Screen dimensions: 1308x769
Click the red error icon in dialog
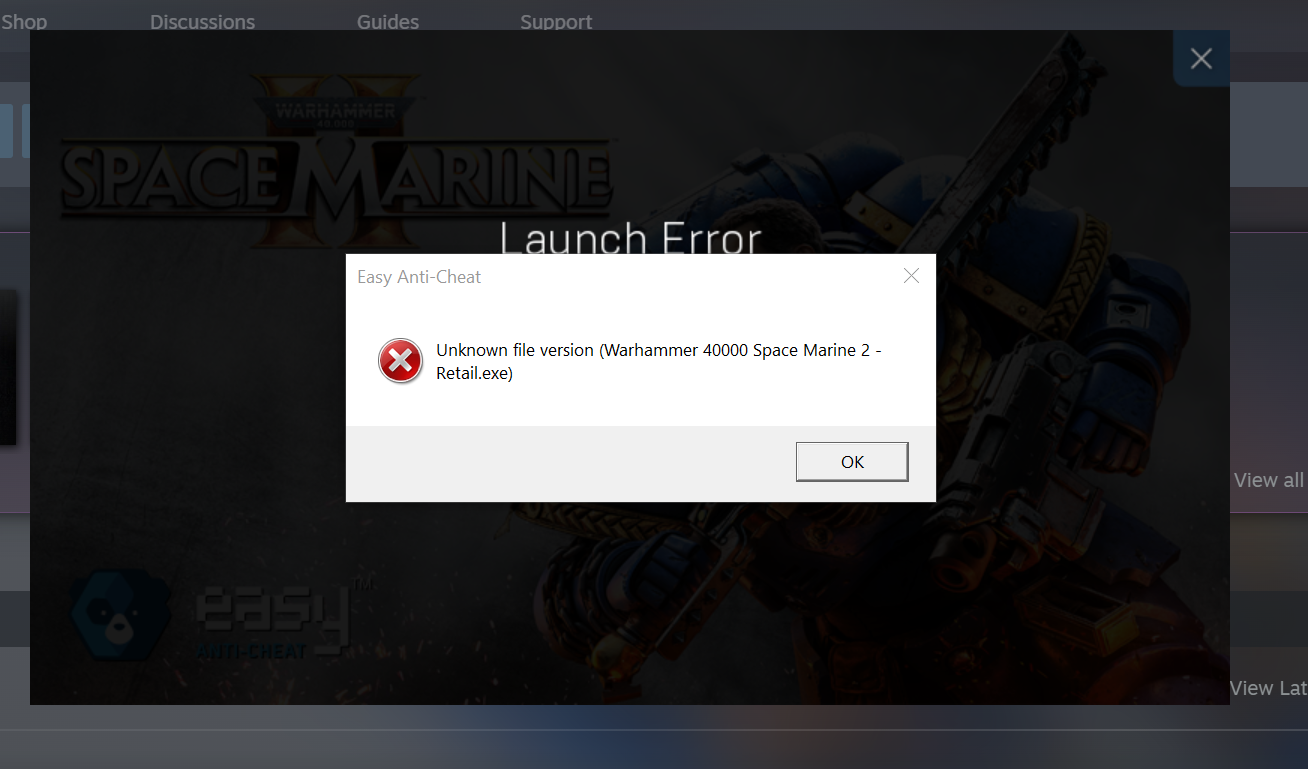click(400, 361)
